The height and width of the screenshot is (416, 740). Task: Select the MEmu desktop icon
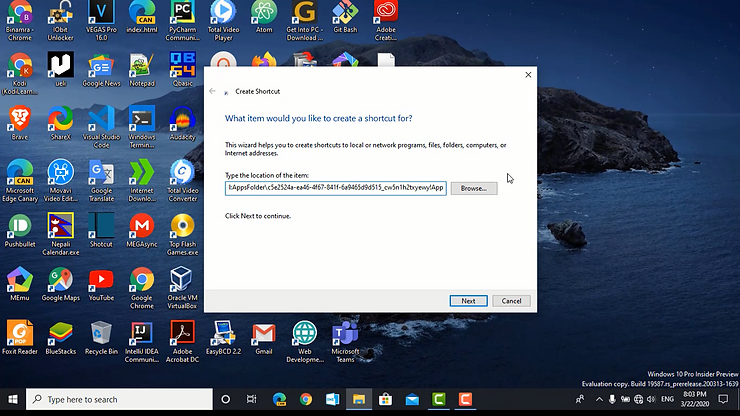pos(19,284)
